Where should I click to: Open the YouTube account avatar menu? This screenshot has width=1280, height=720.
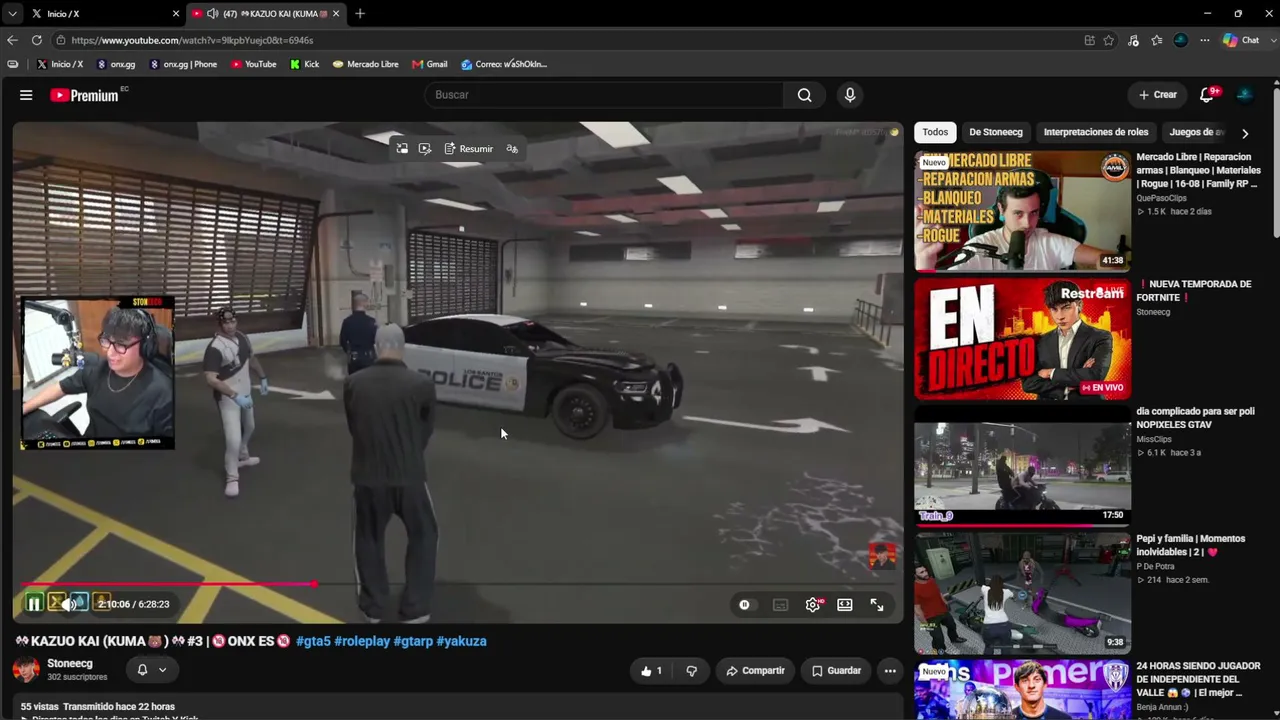click(1245, 95)
